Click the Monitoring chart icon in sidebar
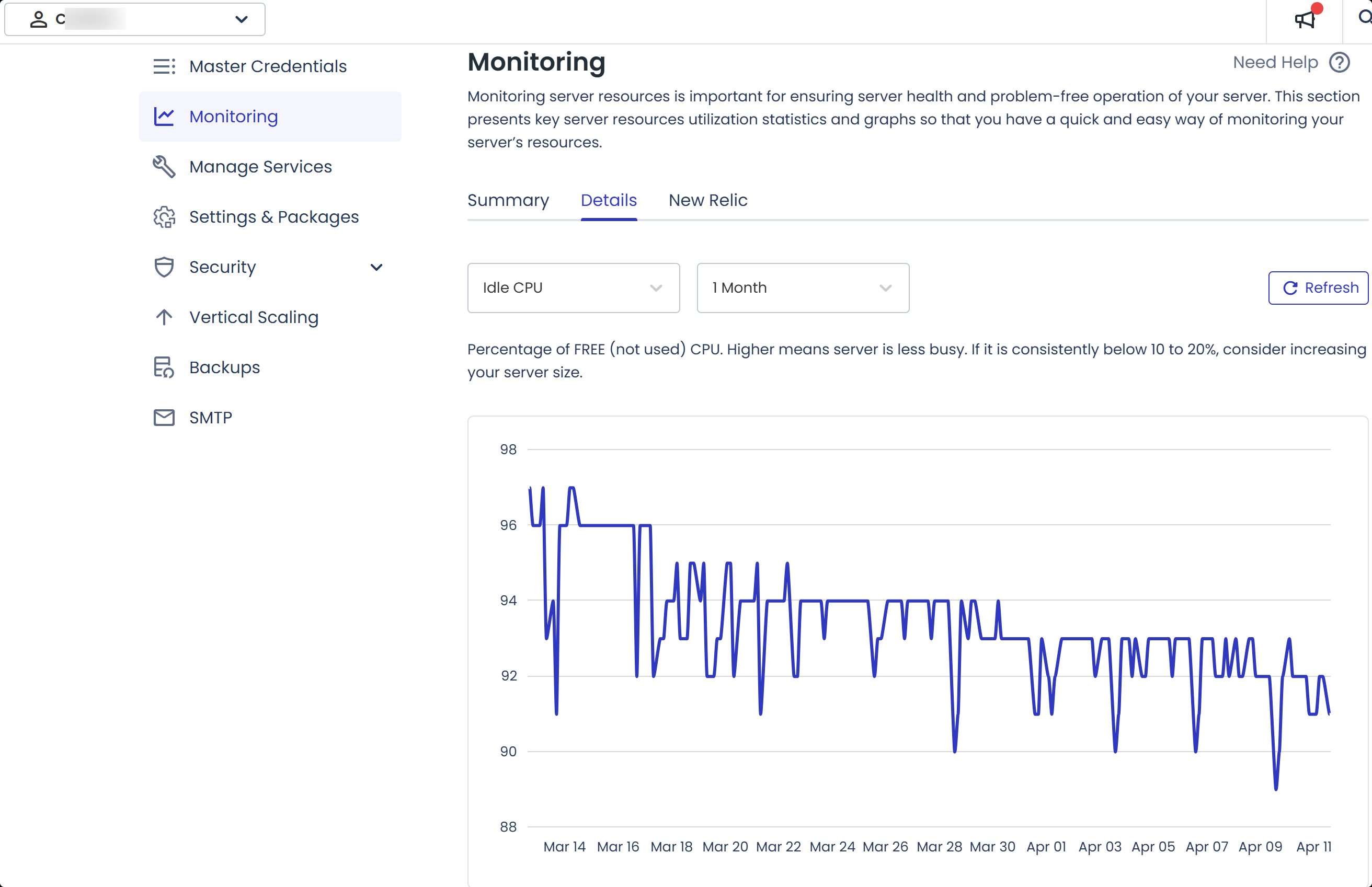Viewport: 1372px width, 887px height. 164,117
